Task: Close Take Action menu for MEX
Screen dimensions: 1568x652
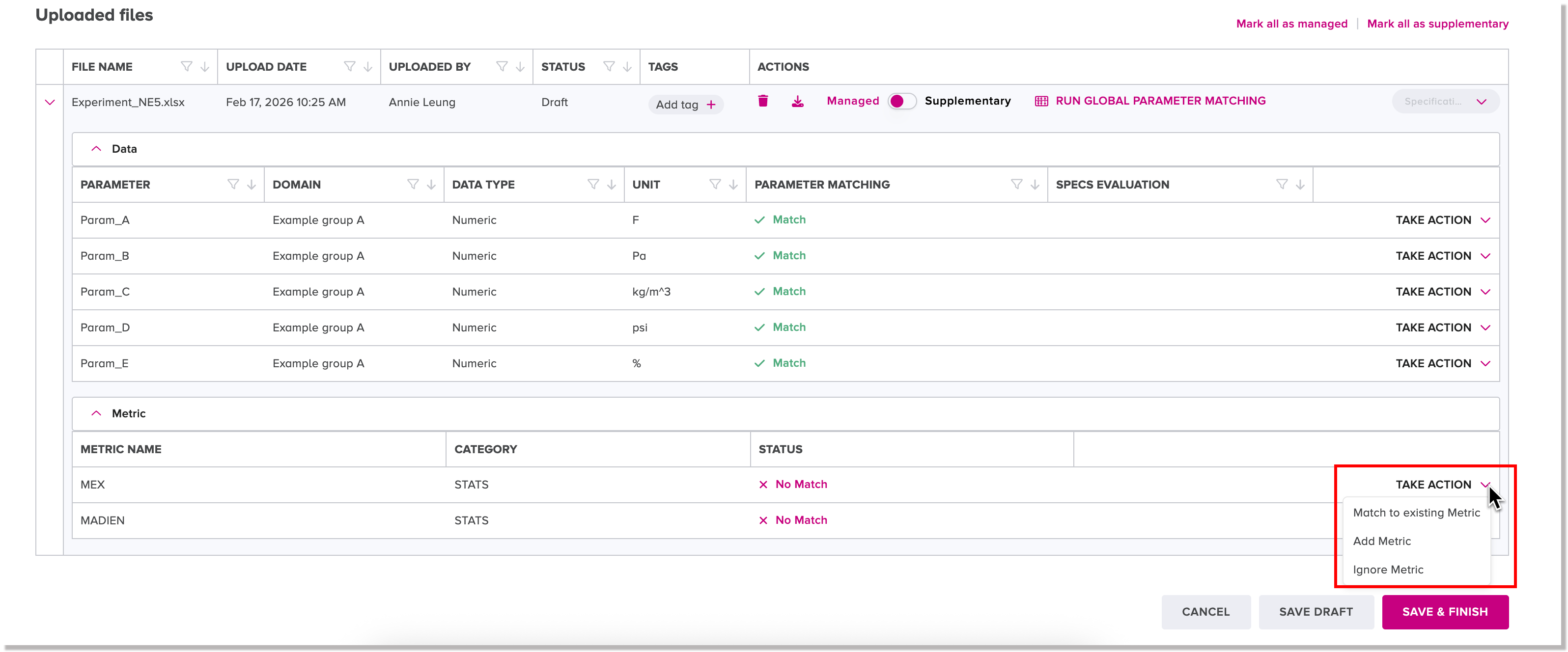Action: tap(1443, 485)
